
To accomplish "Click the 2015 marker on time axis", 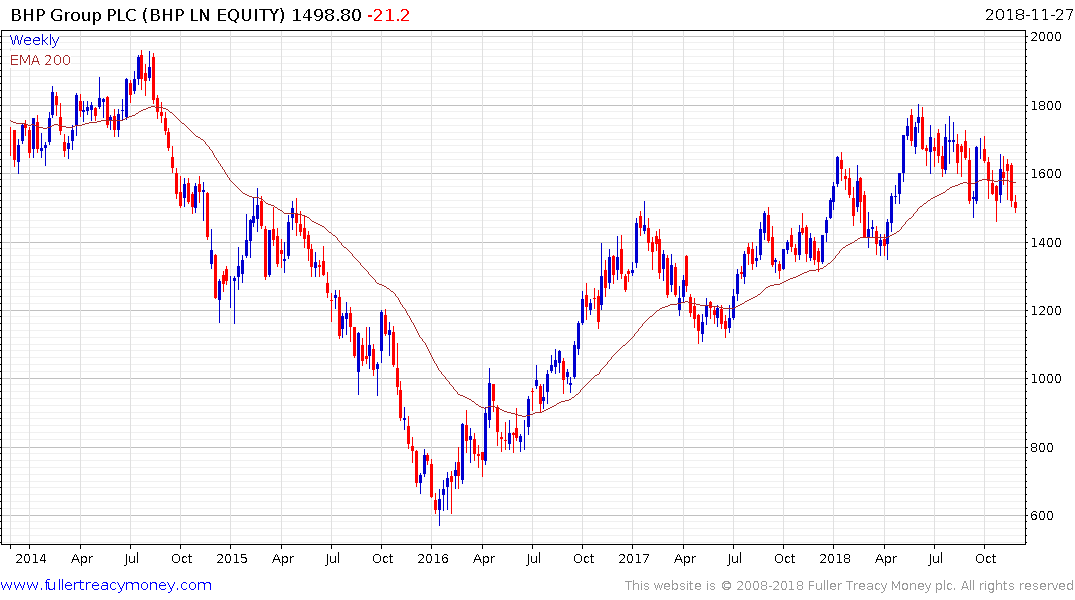I will (231, 558).
